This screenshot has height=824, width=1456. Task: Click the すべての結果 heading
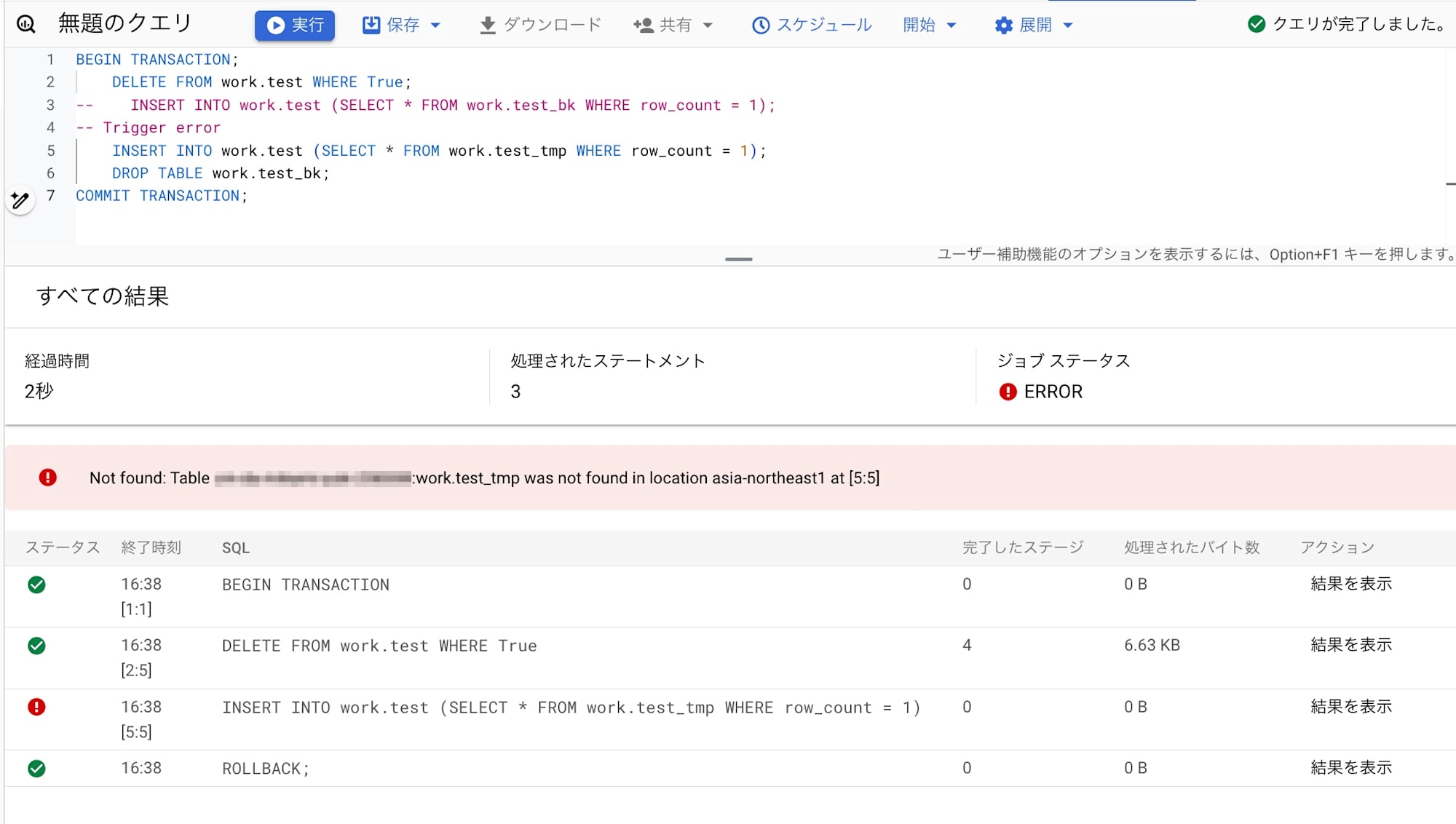click(x=103, y=296)
